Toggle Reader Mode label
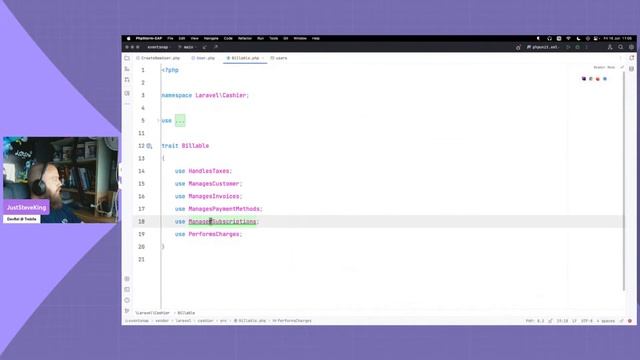640x360 pixels. [x=604, y=67]
